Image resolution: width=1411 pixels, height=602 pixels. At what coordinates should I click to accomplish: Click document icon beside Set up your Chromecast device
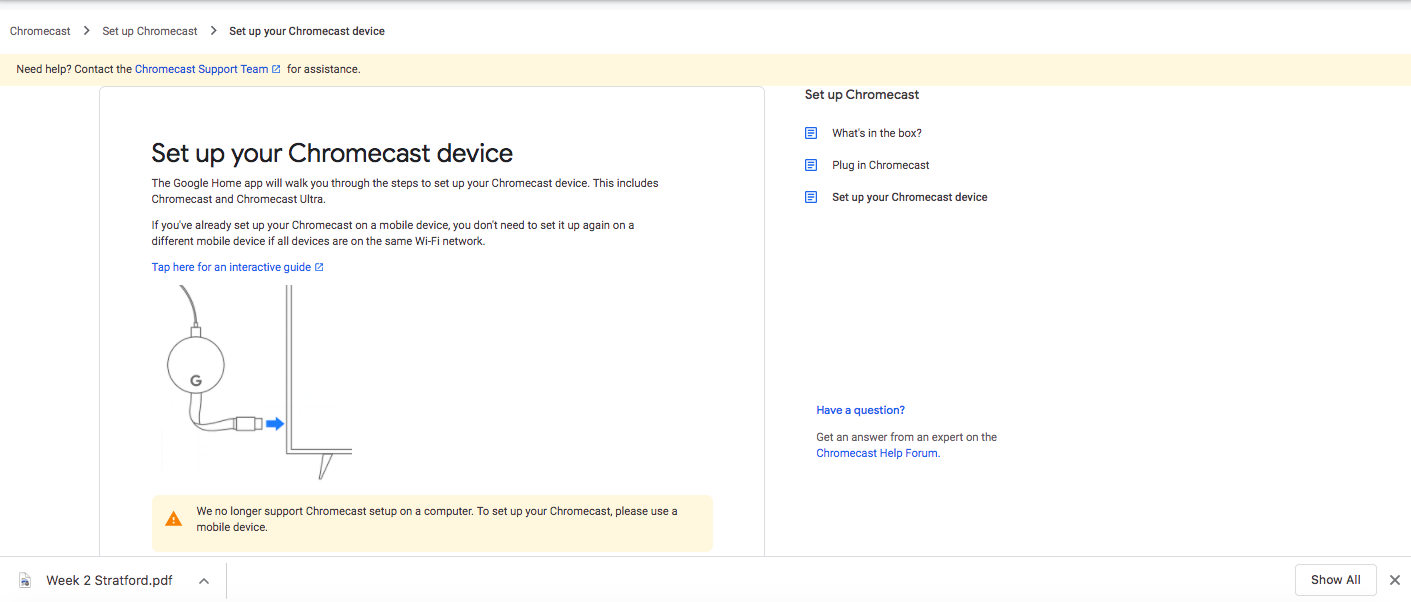811,197
